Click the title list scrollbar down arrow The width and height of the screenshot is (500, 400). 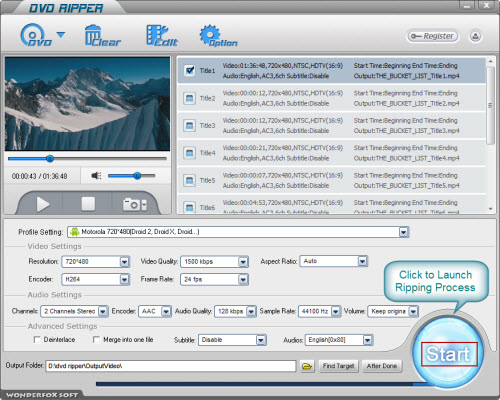490,209
